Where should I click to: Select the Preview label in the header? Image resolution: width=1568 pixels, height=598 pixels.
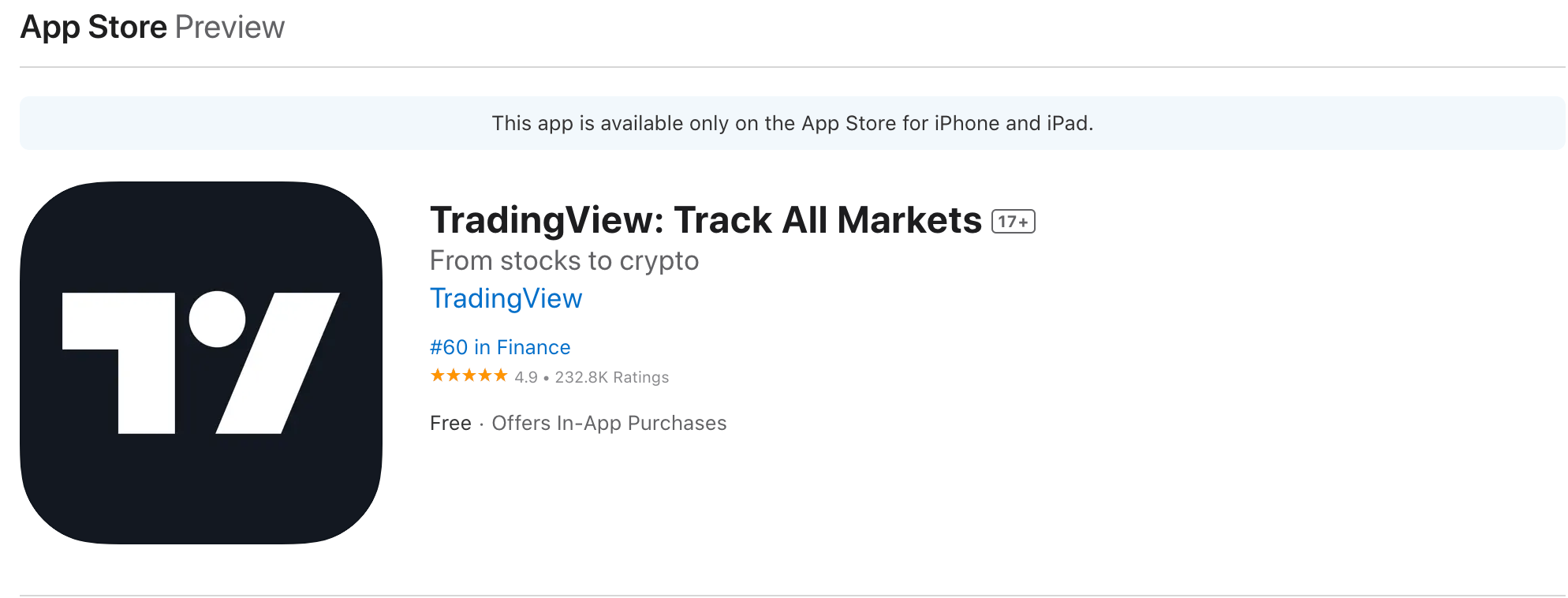231,26
